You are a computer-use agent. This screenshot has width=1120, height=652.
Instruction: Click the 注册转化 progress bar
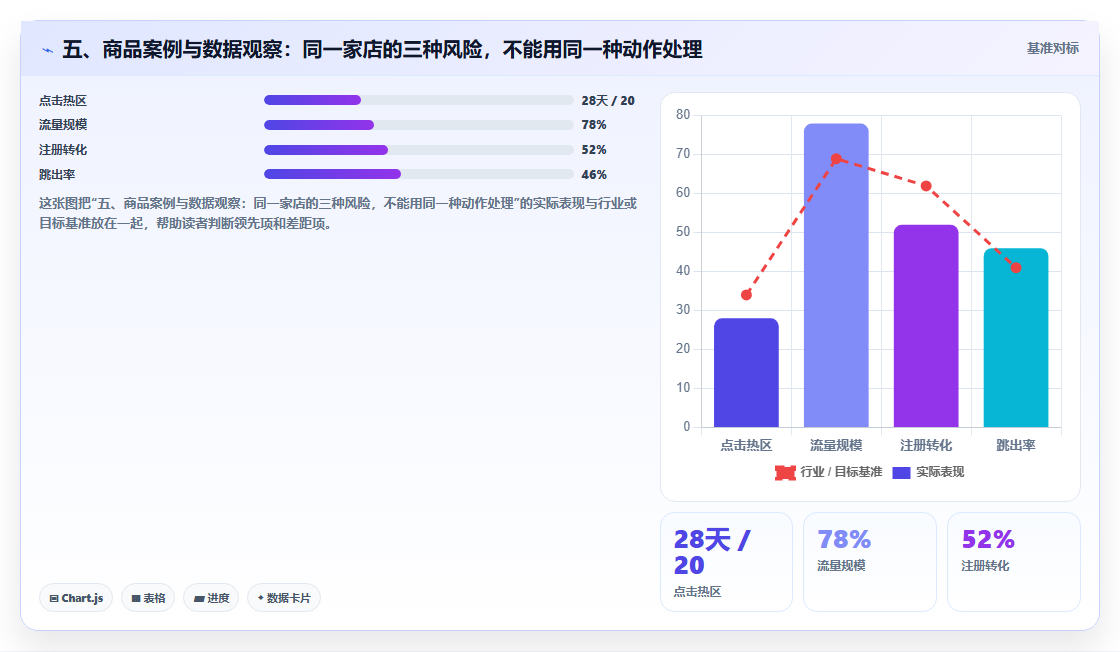(x=419, y=150)
